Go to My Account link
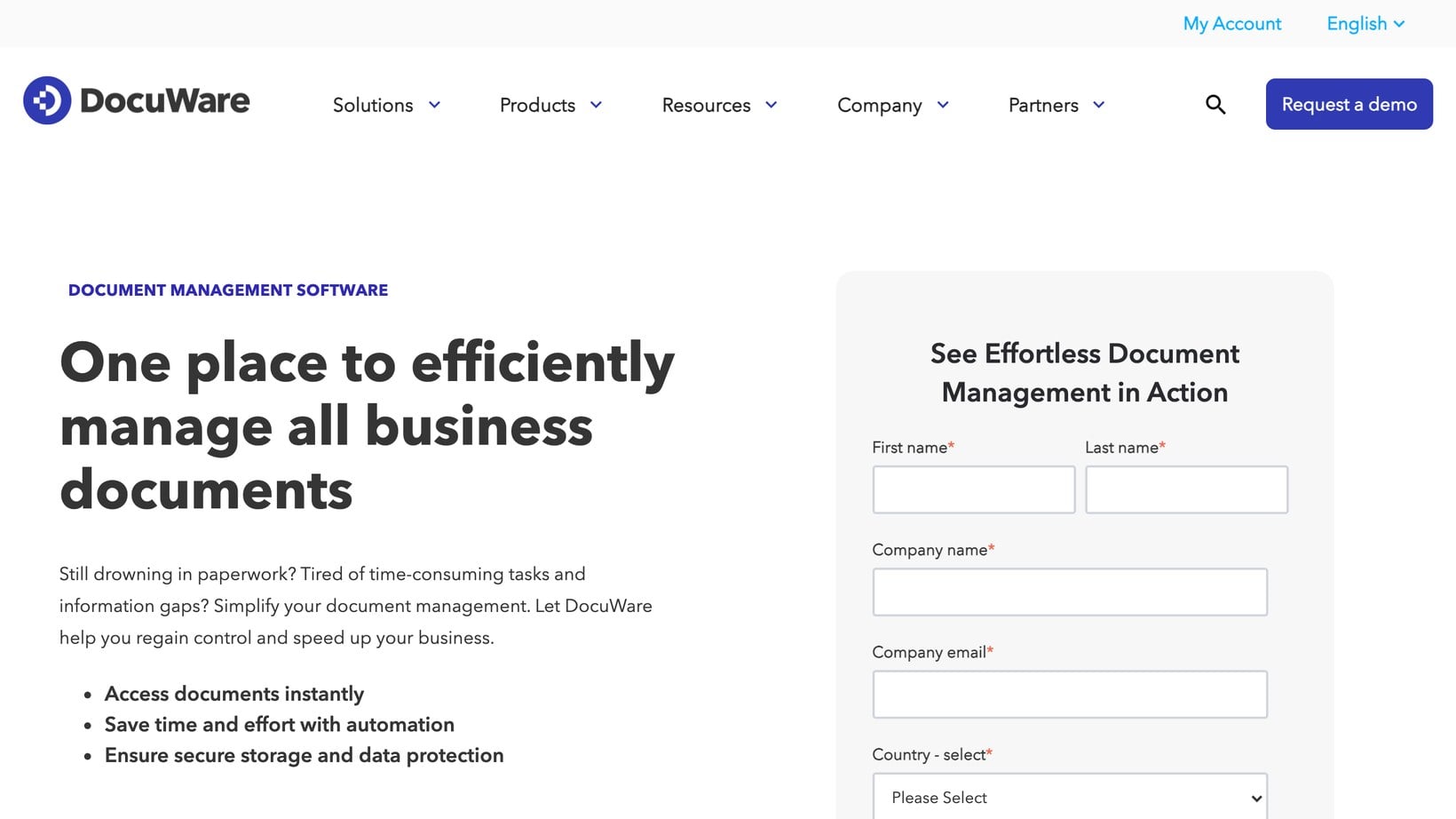 click(x=1232, y=24)
